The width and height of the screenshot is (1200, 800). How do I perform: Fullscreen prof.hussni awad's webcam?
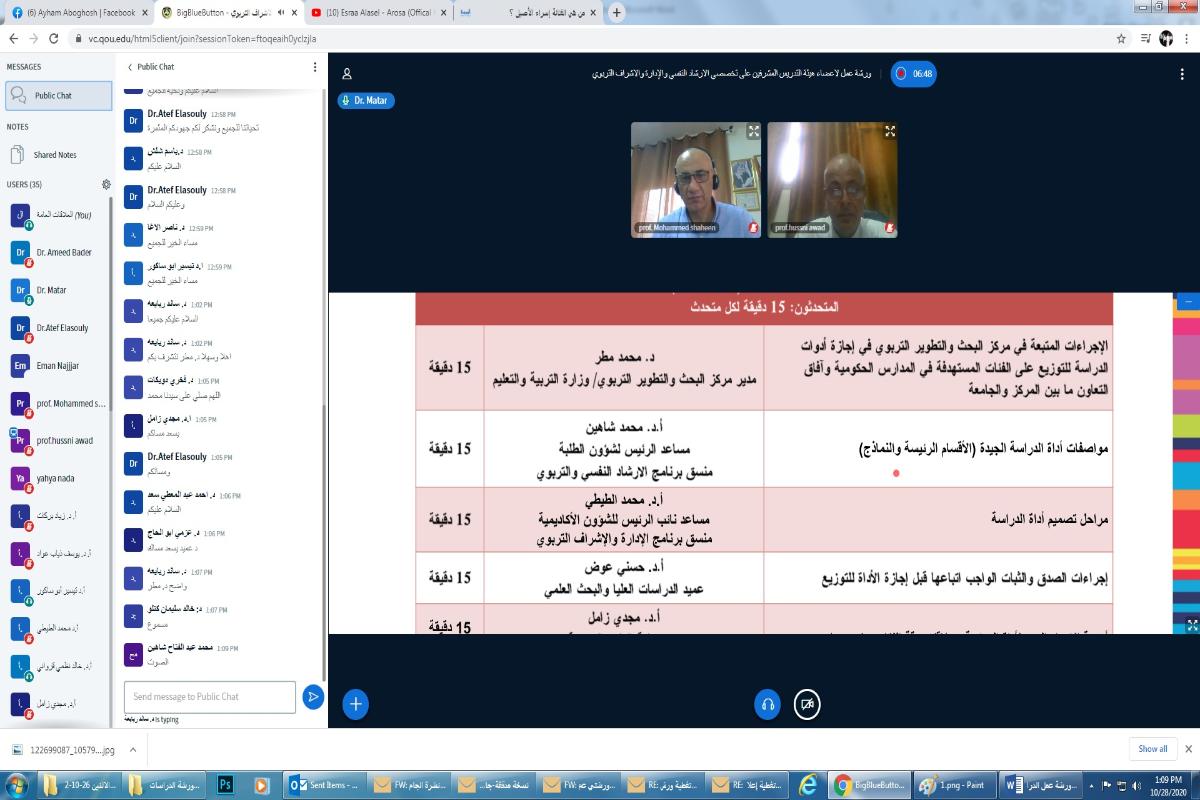tap(890, 131)
